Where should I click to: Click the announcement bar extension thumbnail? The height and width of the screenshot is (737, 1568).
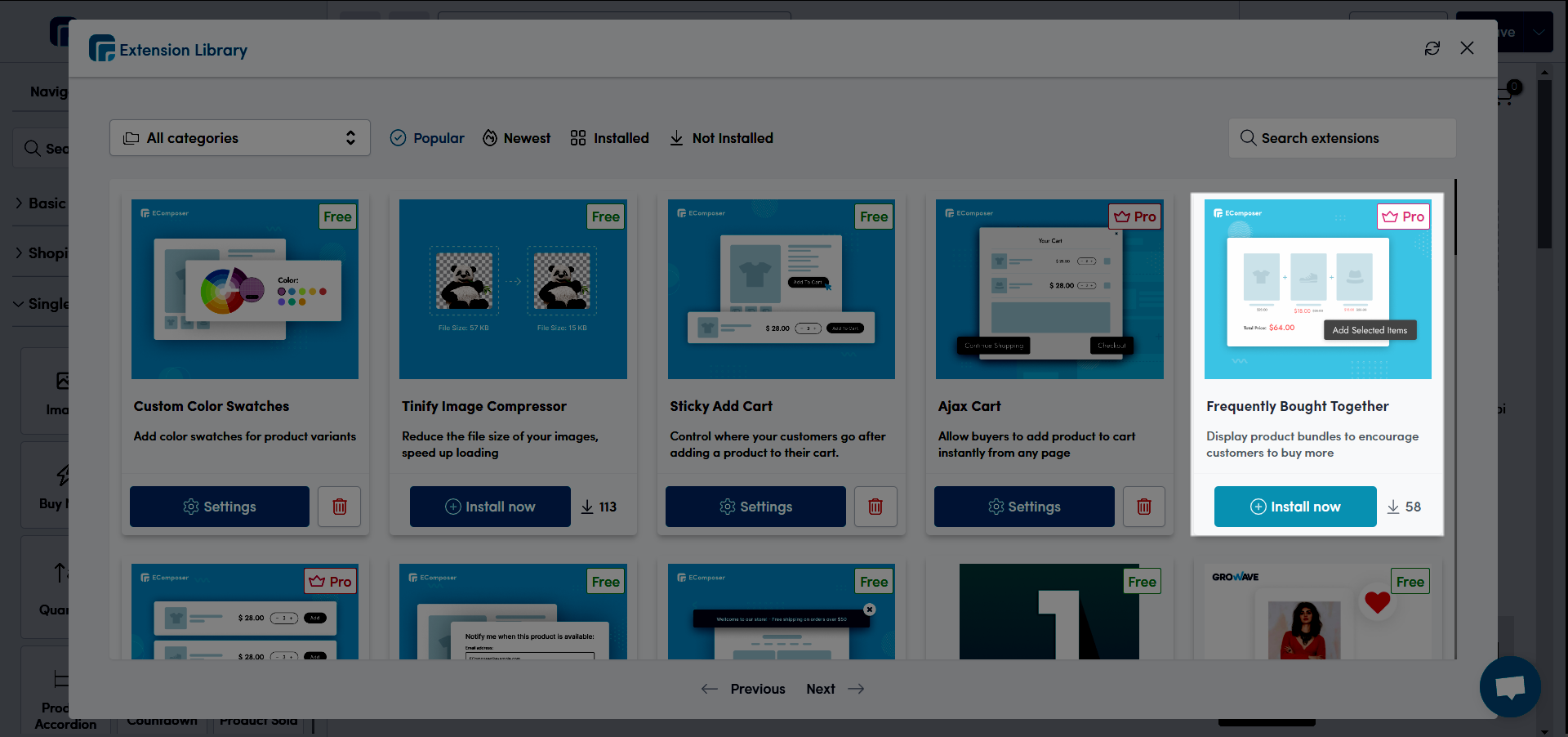(782, 611)
